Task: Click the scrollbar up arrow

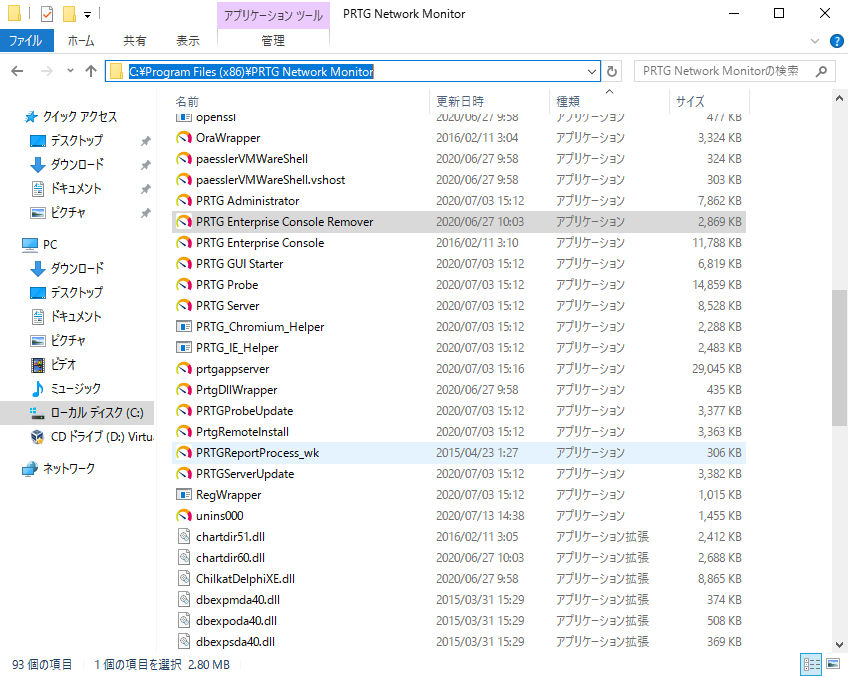Action: [839, 98]
